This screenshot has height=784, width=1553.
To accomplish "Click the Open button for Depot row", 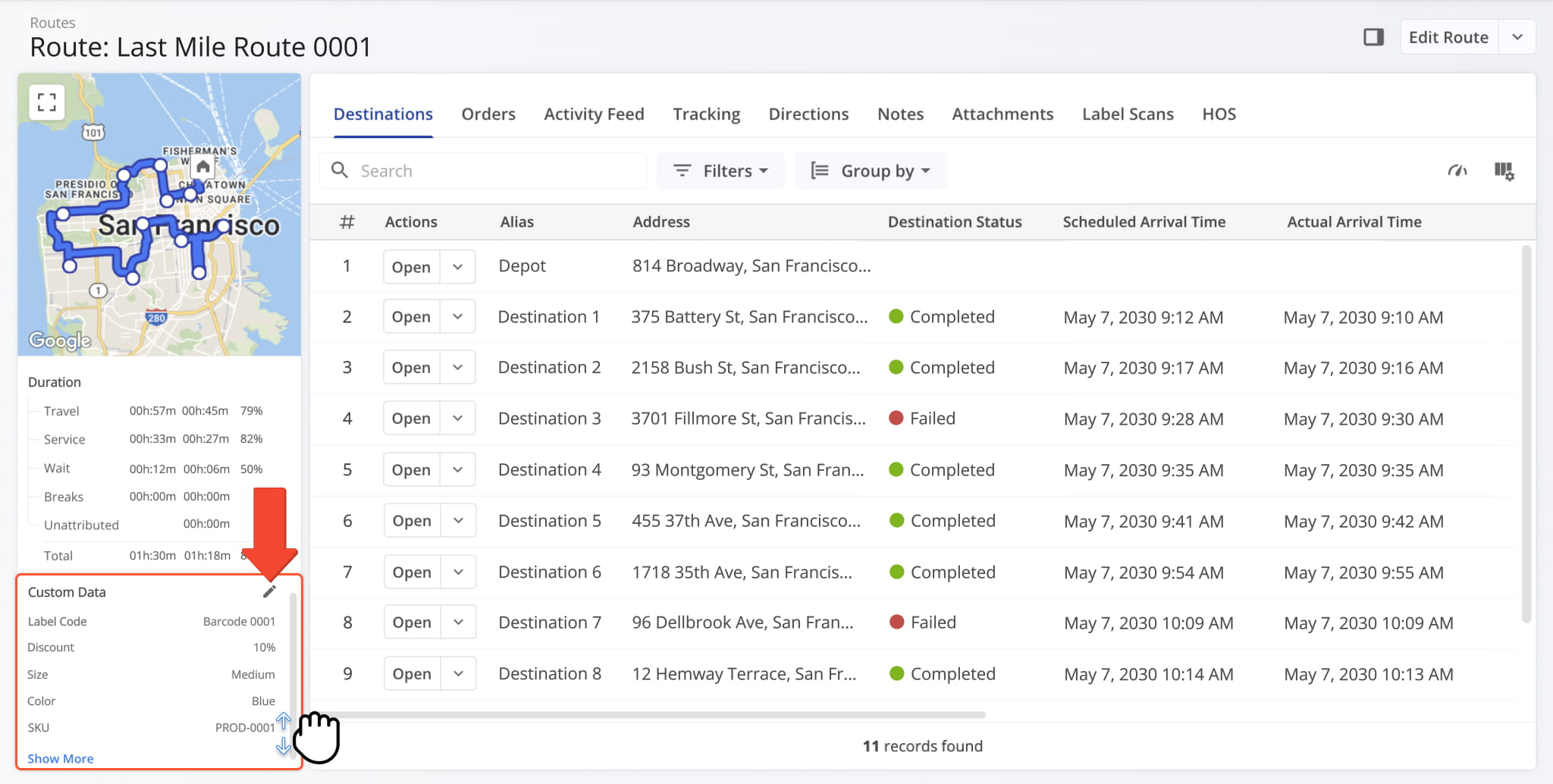I will pyautogui.click(x=411, y=267).
